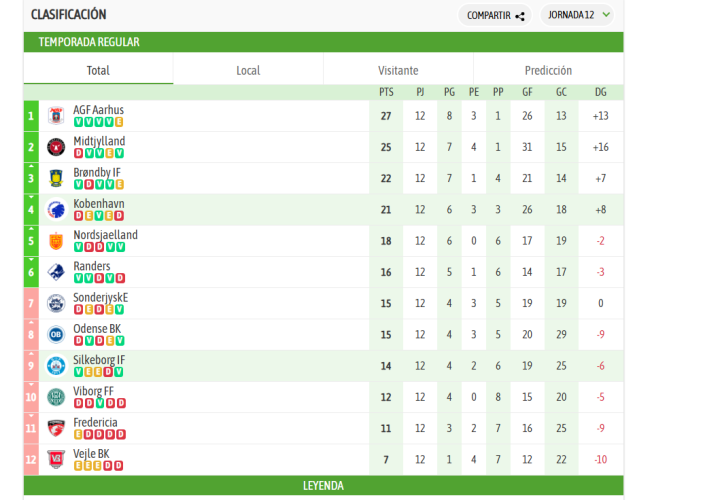Select the Visitante tab
Screen dimensions: 720x500
398,70
